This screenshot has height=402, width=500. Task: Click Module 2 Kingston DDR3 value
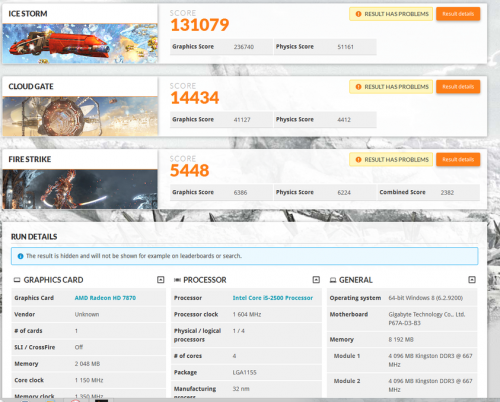[430, 385]
